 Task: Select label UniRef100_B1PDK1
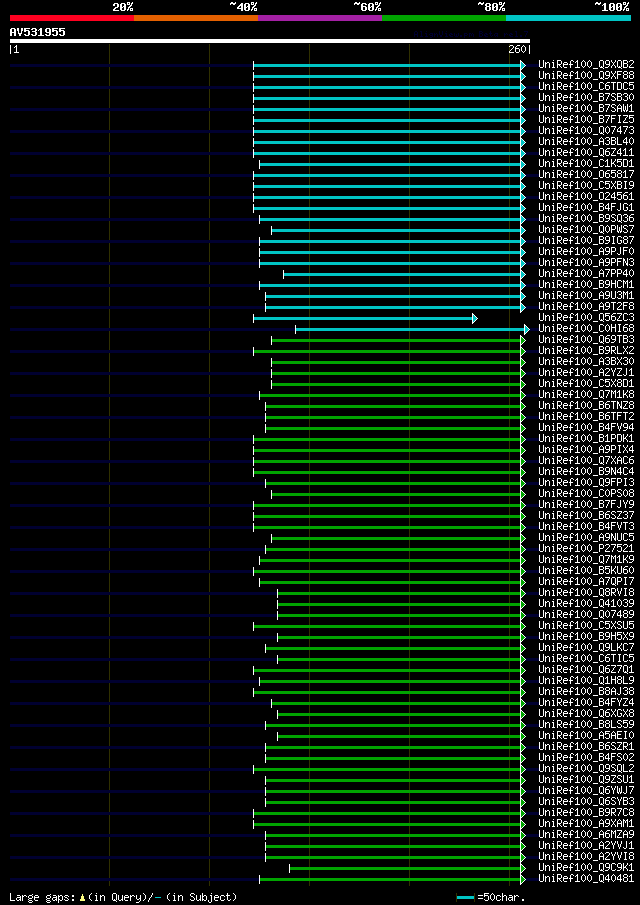[x=586, y=439]
